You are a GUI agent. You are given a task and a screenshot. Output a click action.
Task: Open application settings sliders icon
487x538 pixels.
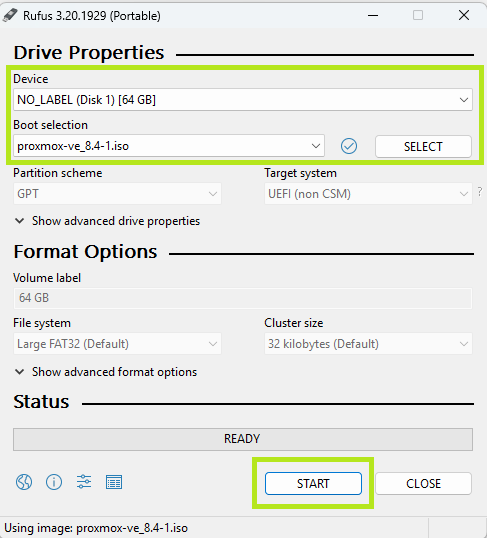coord(84,481)
